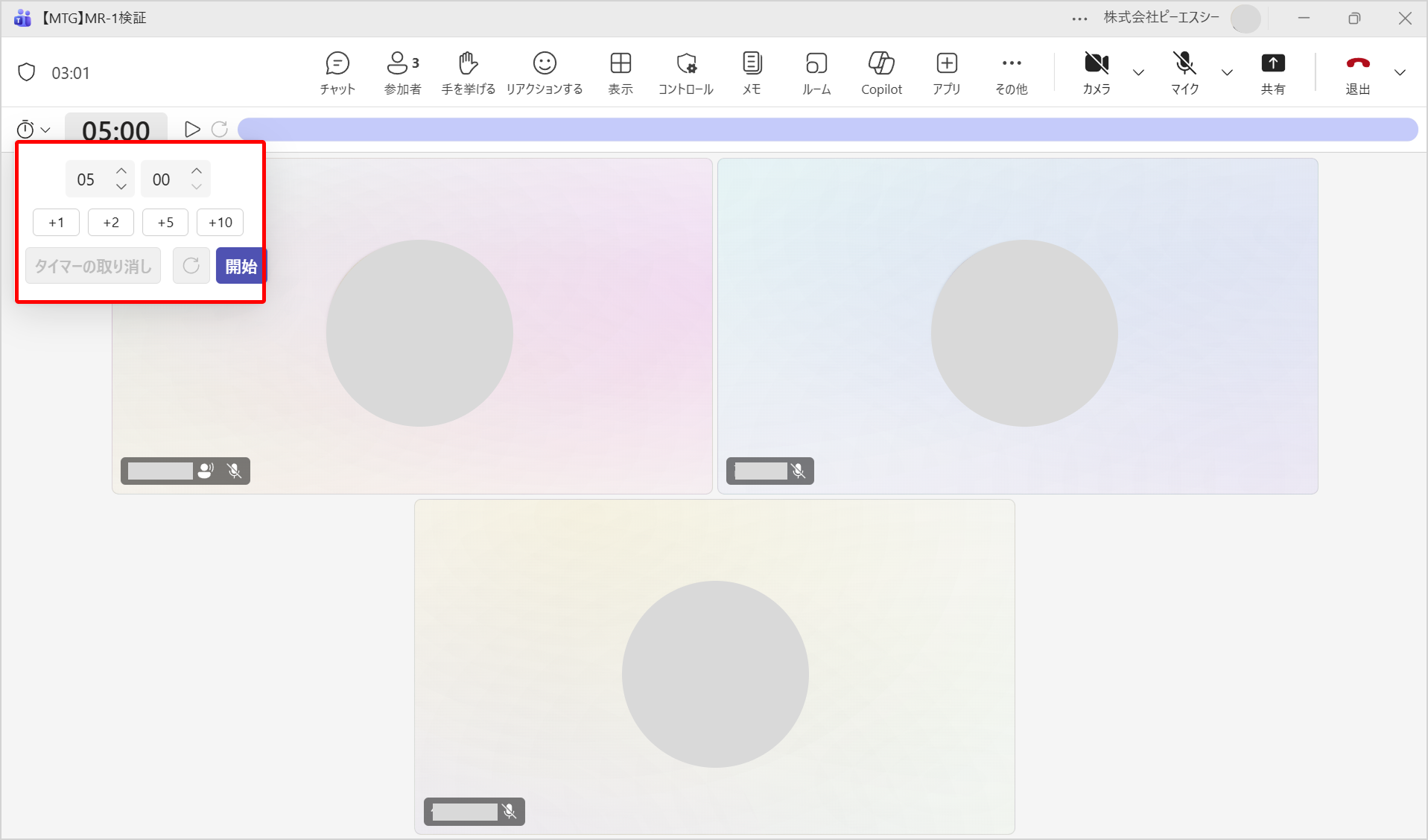
Task: Open the Copilot panel
Action: coord(881,72)
